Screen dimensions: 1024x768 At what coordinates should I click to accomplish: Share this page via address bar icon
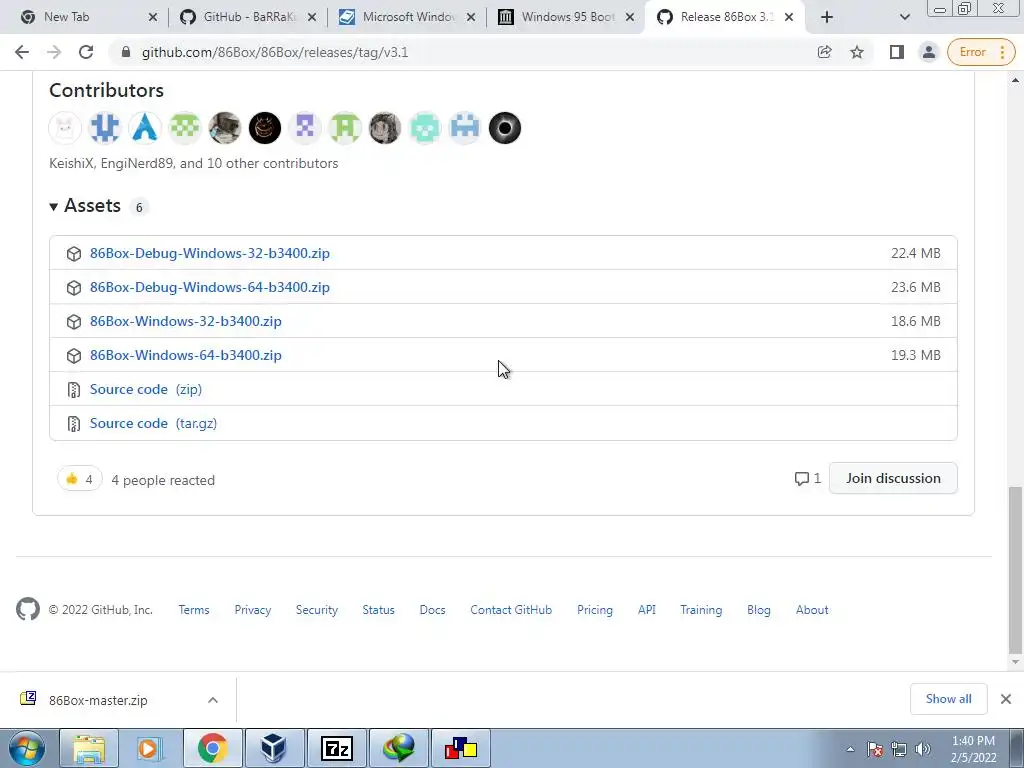coord(825,52)
